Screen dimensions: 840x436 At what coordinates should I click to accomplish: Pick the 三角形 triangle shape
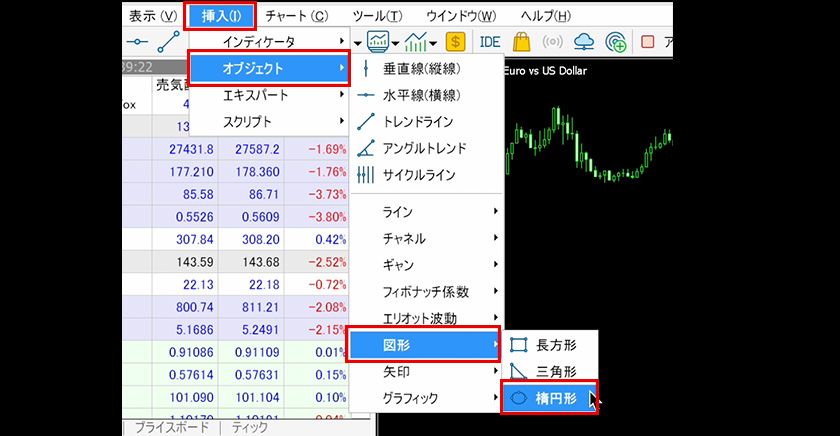click(x=549, y=371)
